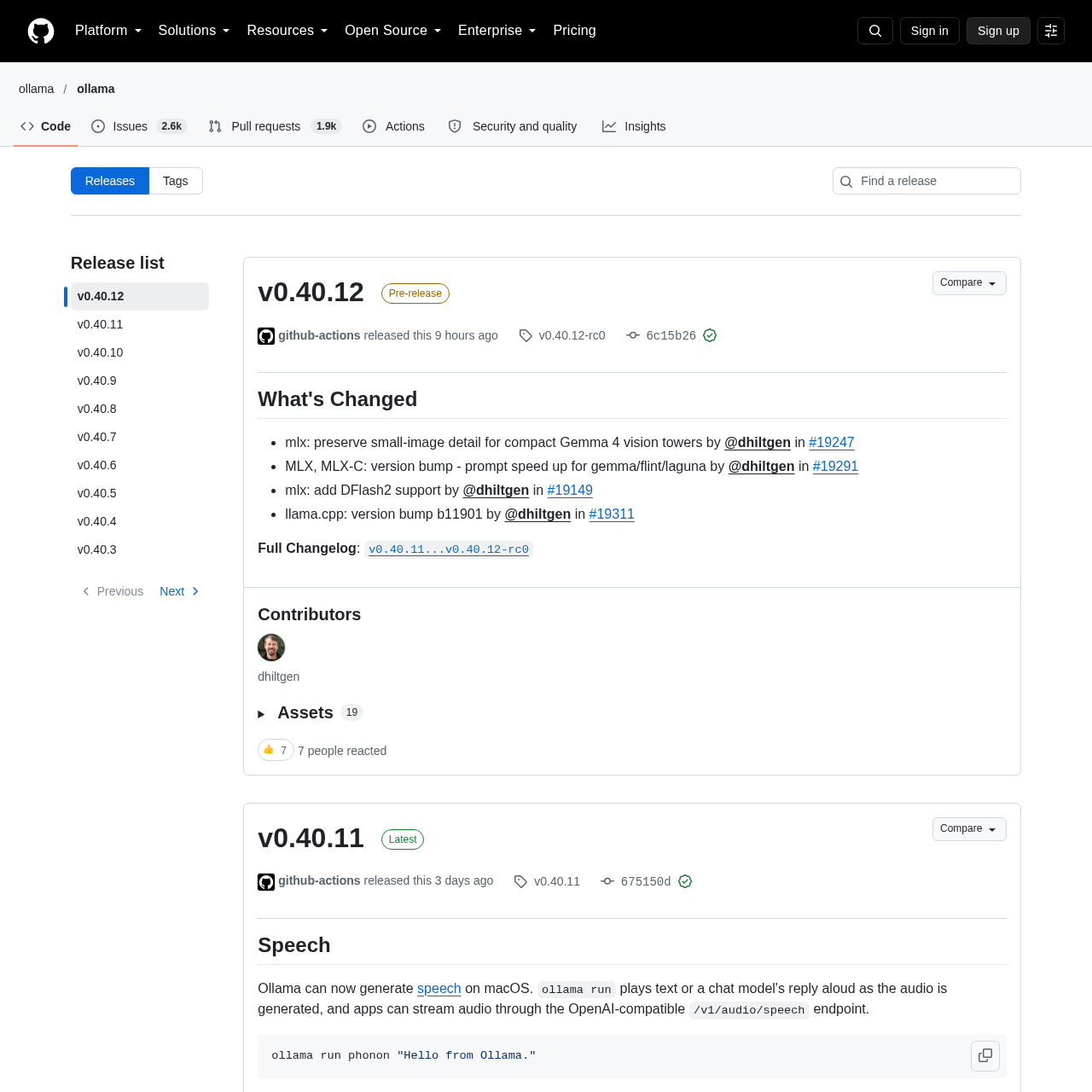Open pull request #19247

coord(832,442)
